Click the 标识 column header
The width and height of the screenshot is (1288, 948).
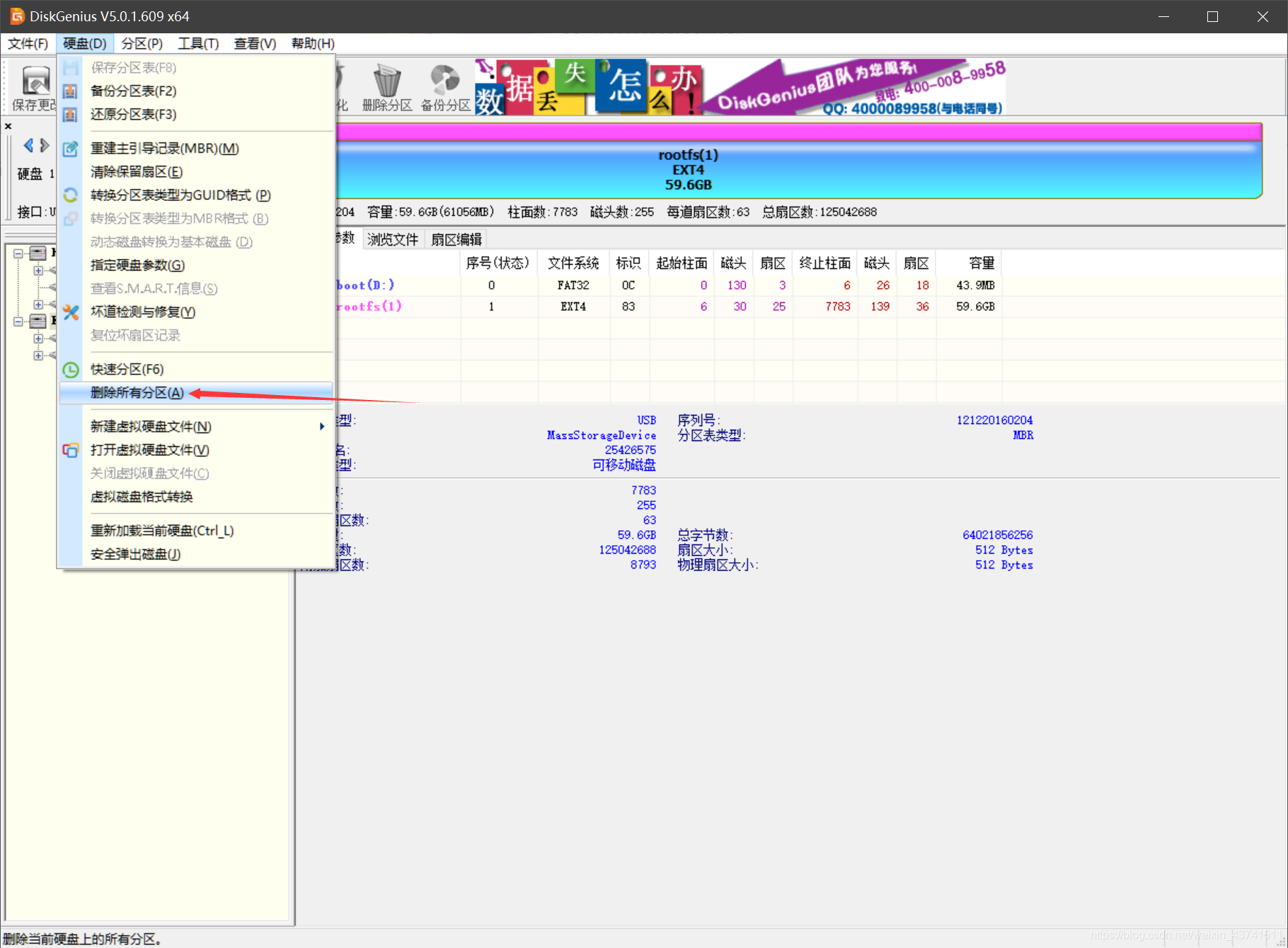pos(628,263)
